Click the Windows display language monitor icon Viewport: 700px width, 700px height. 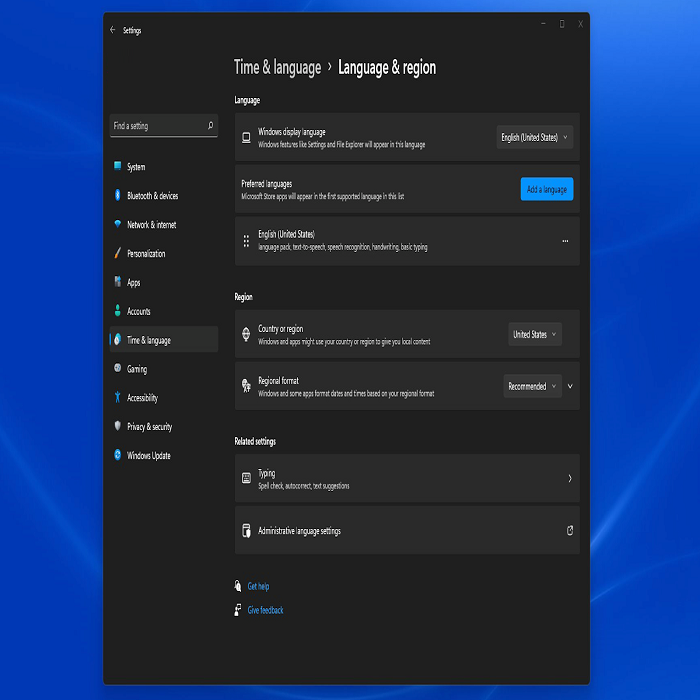[246, 138]
